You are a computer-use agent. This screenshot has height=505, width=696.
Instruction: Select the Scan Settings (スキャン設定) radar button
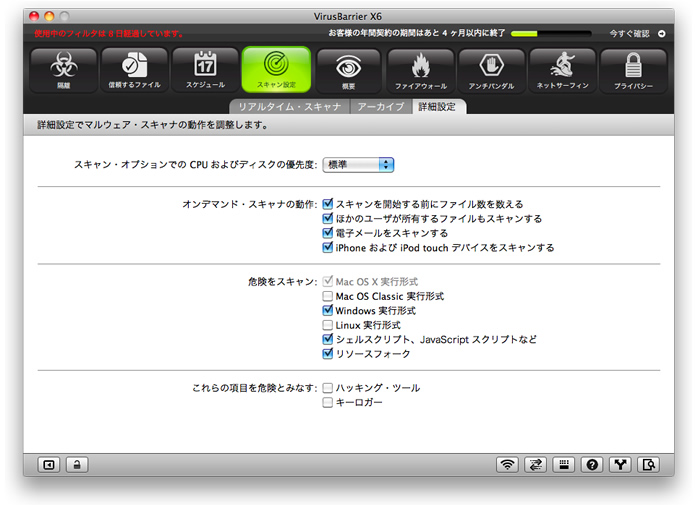(x=276, y=70)
